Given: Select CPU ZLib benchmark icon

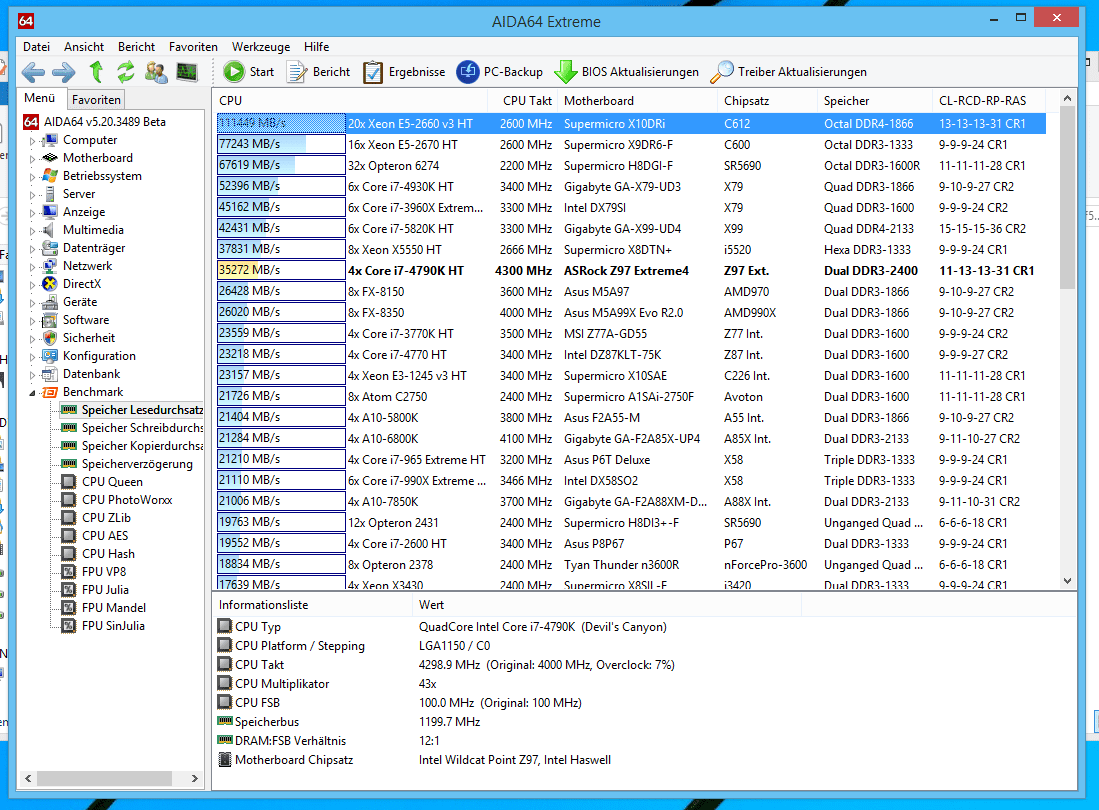Looking at the screenshot, I should [69, 518].
